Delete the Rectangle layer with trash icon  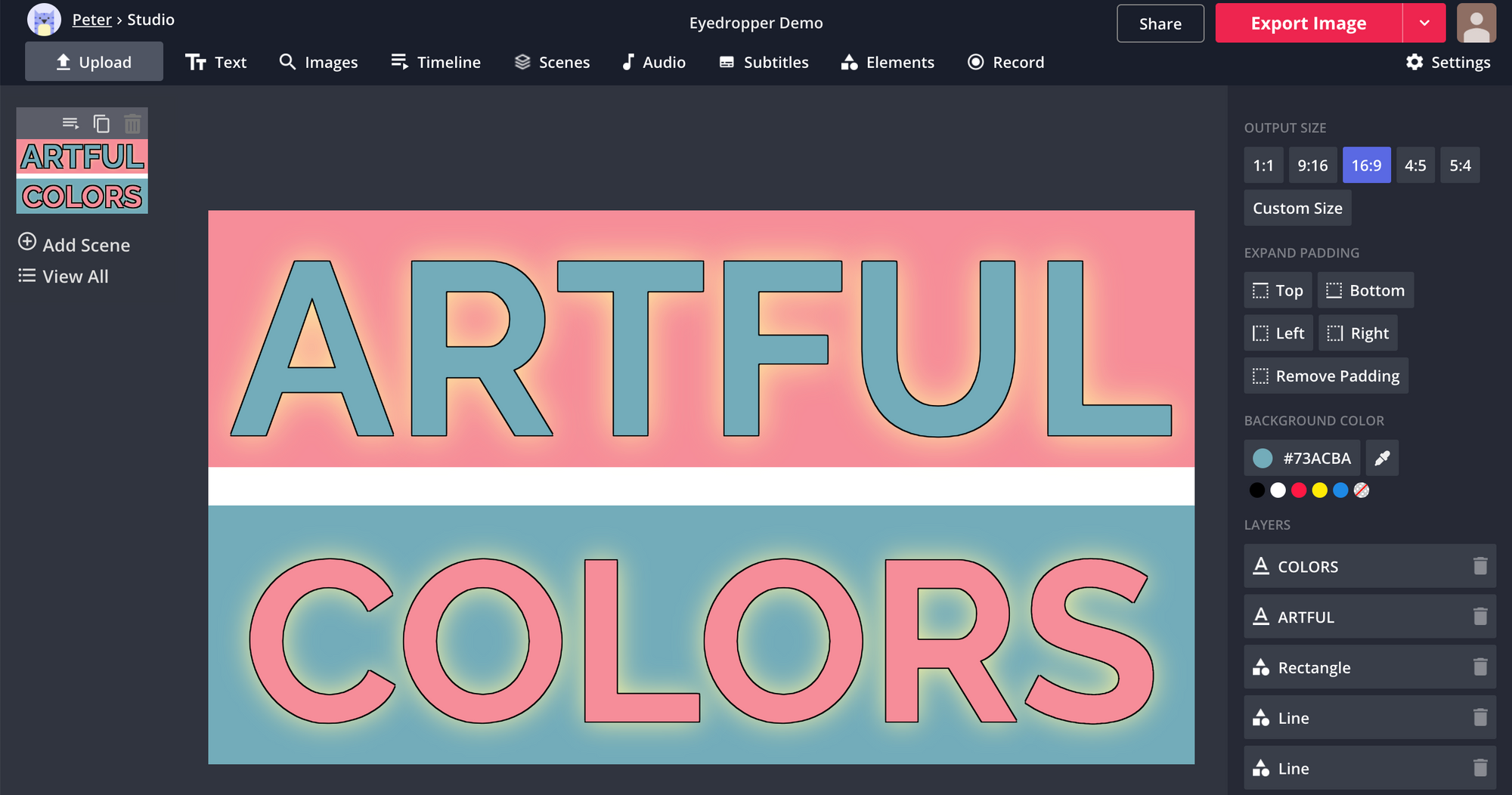(x=1479, y=667)
